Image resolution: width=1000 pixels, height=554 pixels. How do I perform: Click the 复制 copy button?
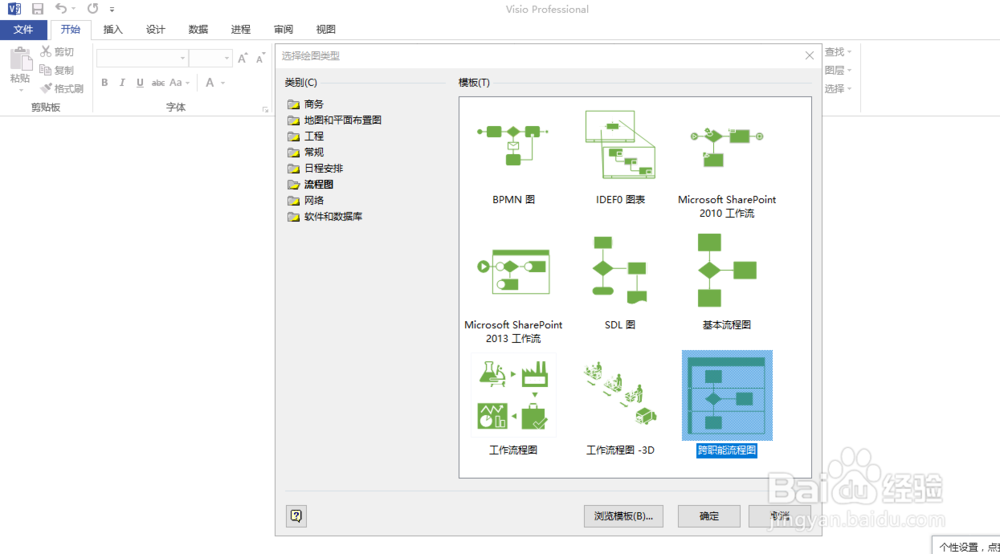[57, 69]
